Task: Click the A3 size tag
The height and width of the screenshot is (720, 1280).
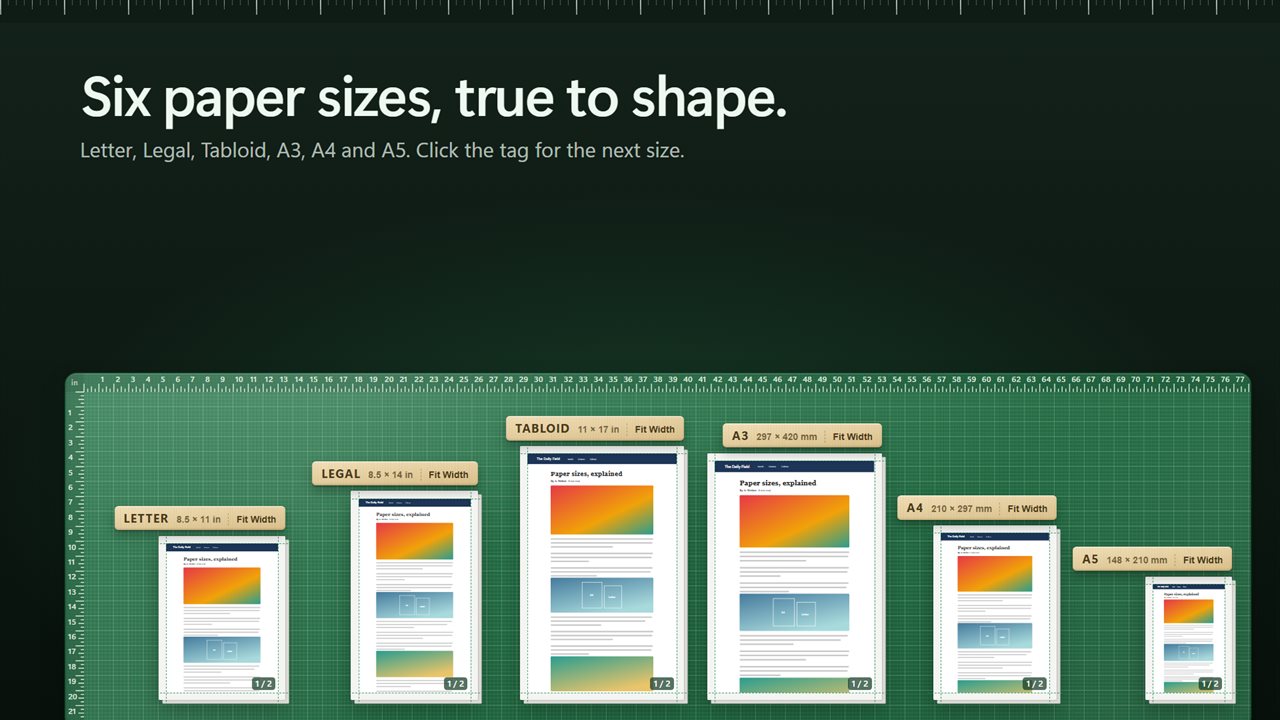Action: [774, 436]
